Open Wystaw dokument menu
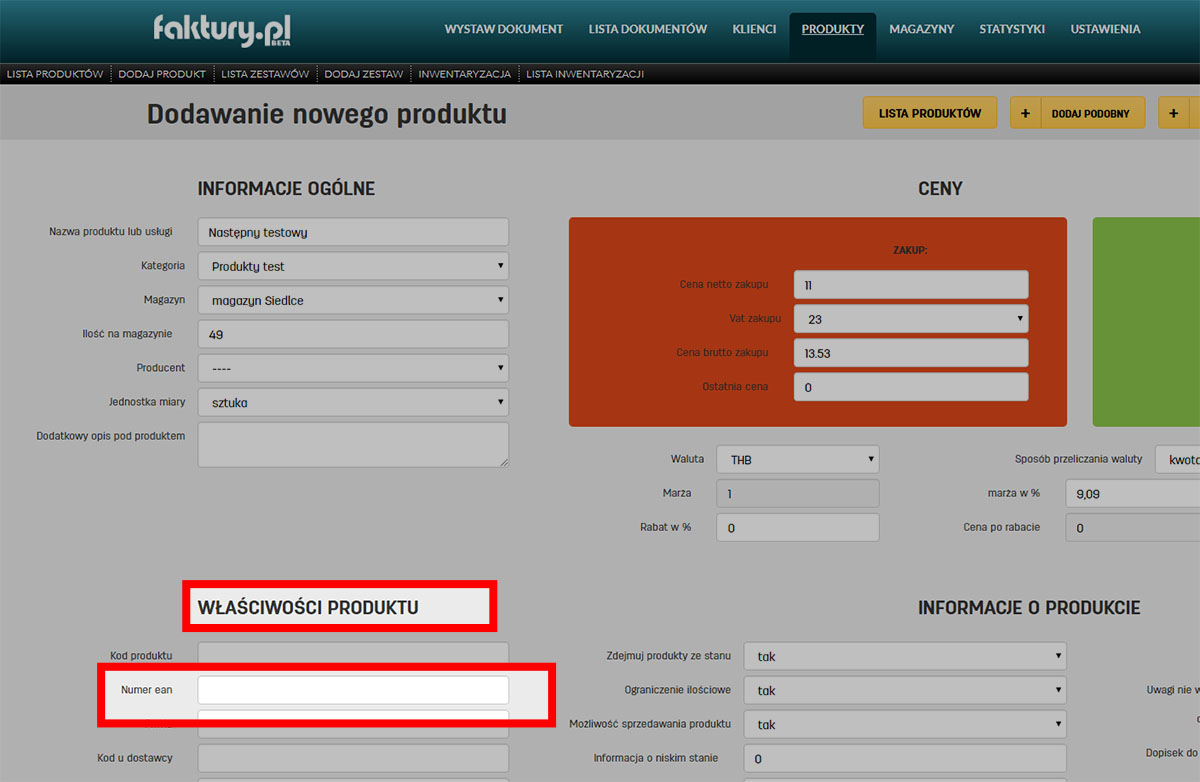The image size is (1200, 782). 504,29
